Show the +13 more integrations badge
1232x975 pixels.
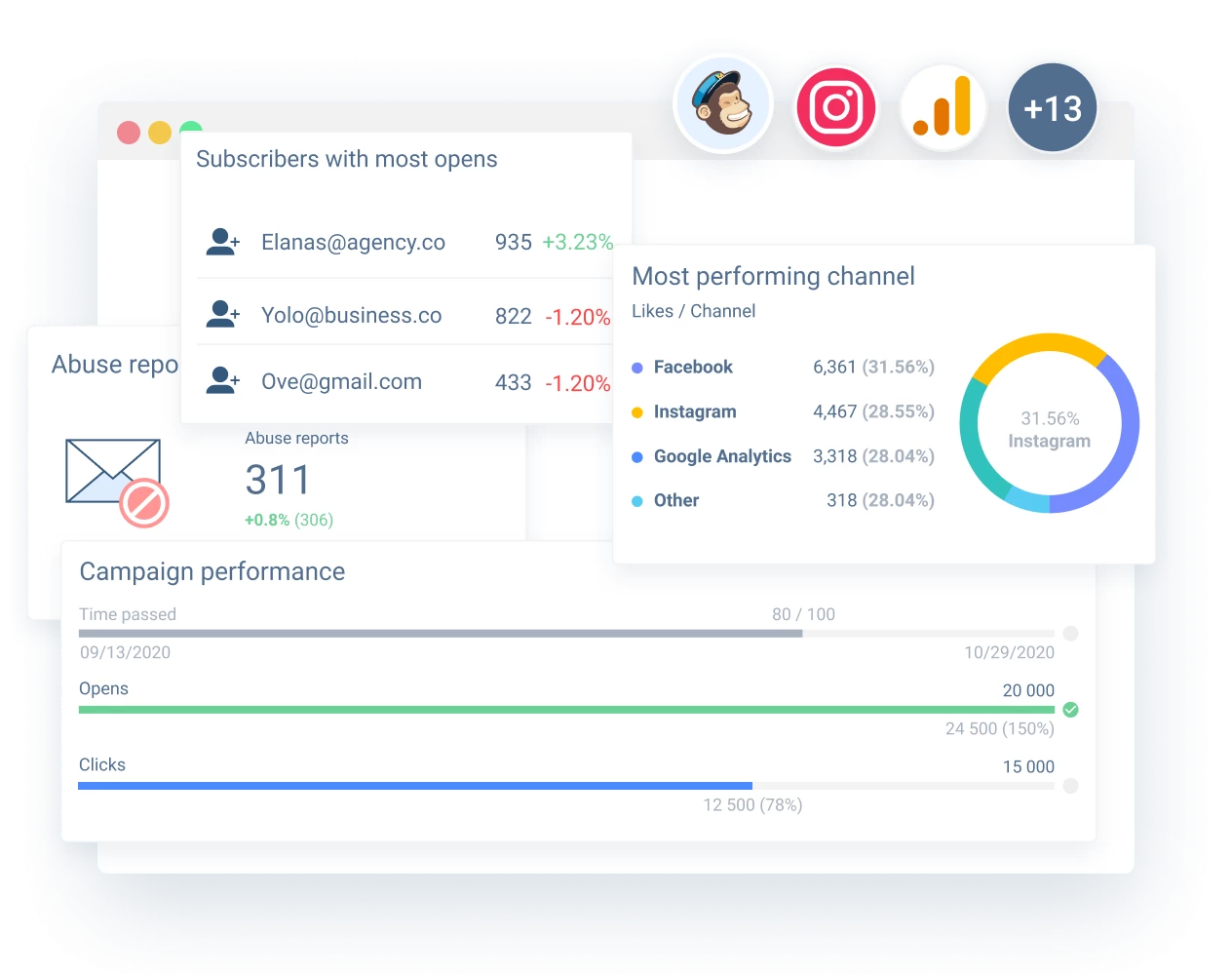[x=1052, y=108]
